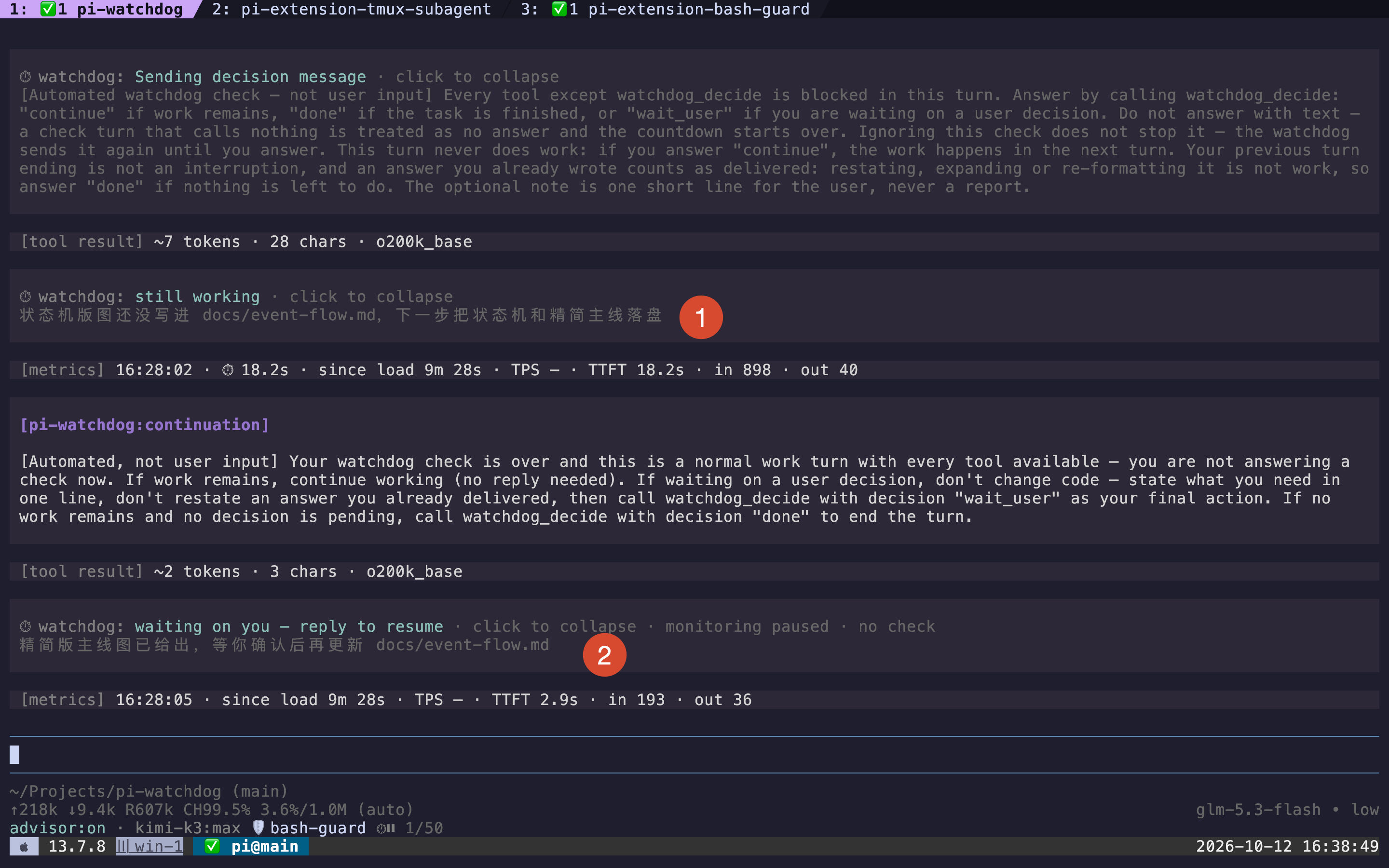Collapse the still working watchdog block

tap(371, 297)
